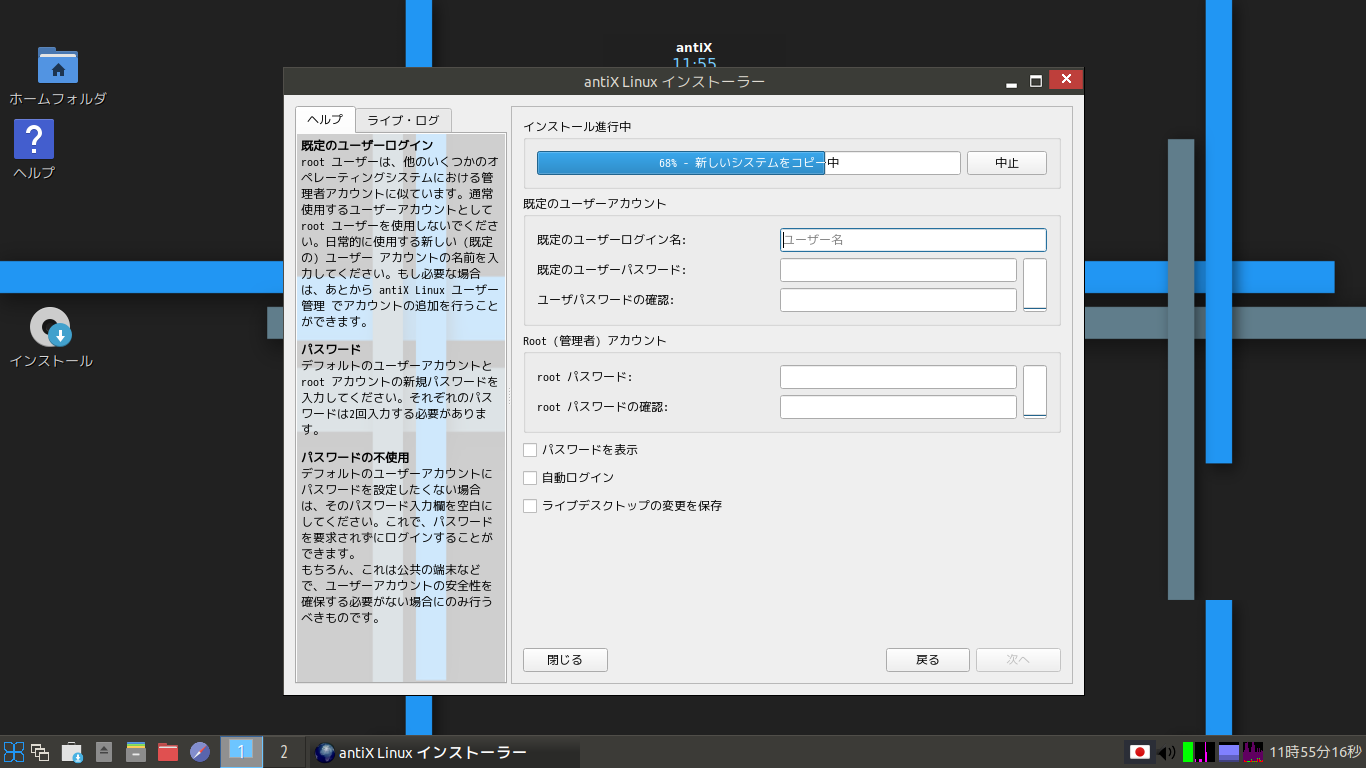
Task: Click the ユーザパスワードの確認 field
Action: (898, 300)
